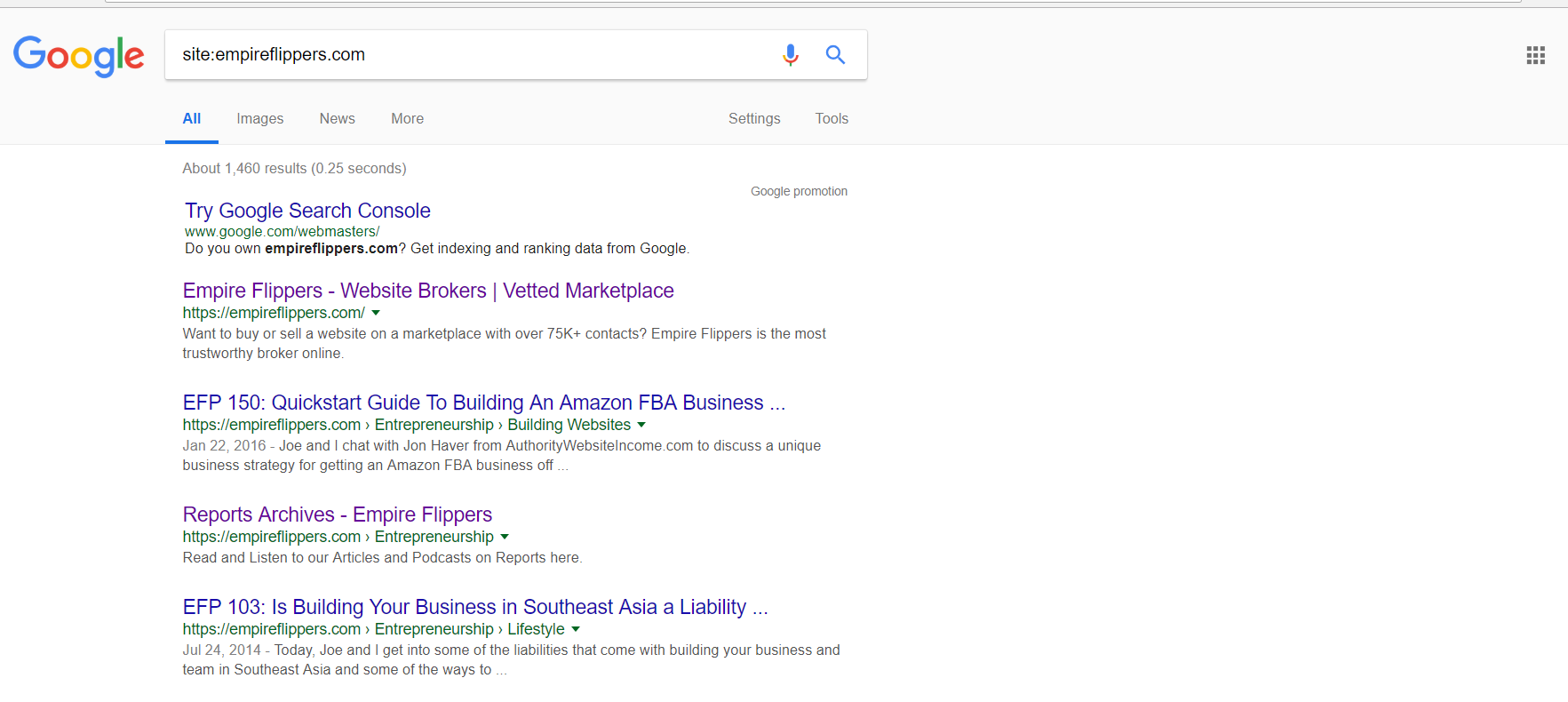Open Empire Flippers Website Brokers result
The width and height of the screenshot is (1568, 702).
click(428, 291)
